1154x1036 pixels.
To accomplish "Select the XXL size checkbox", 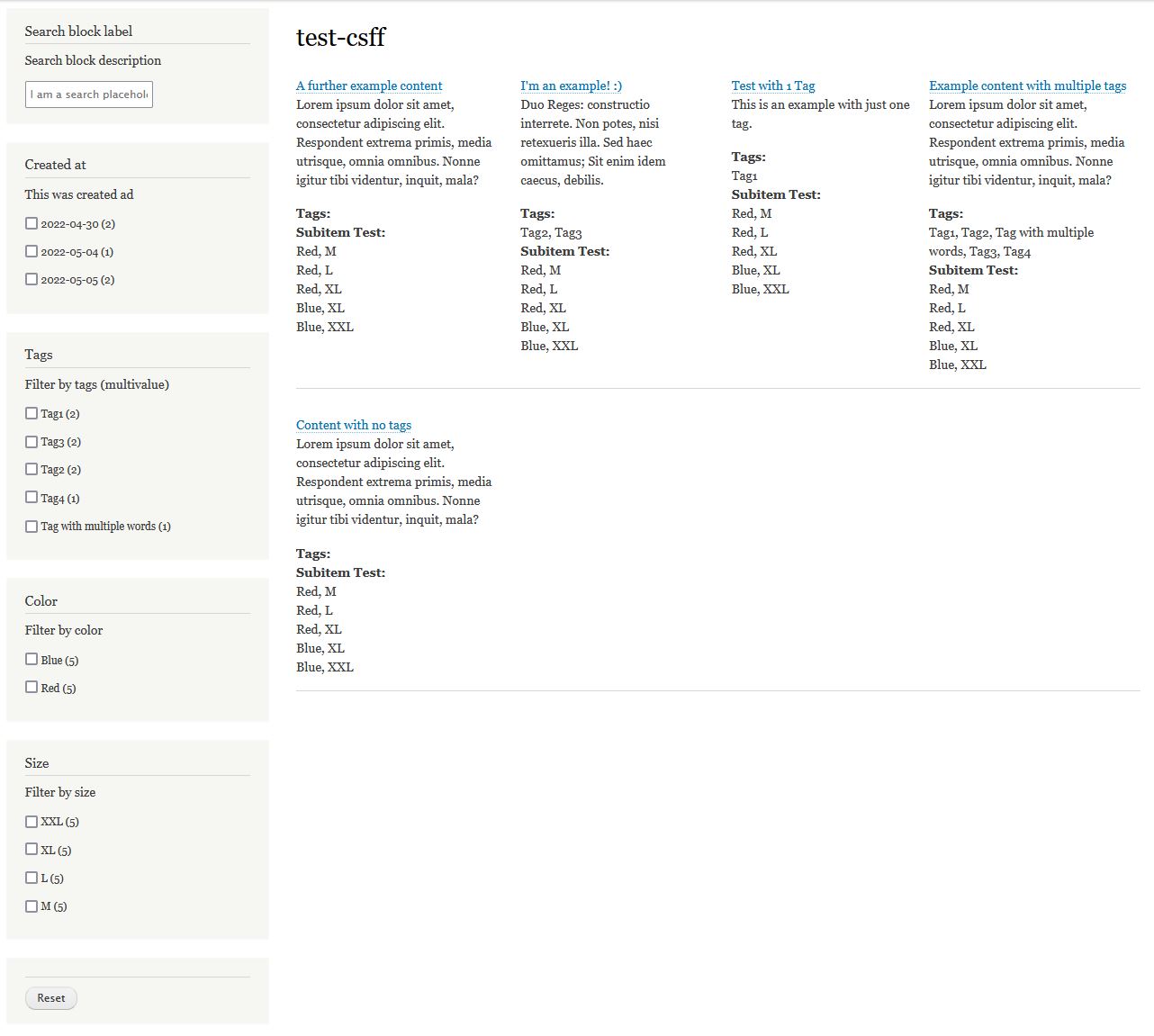I will (32, 821).
